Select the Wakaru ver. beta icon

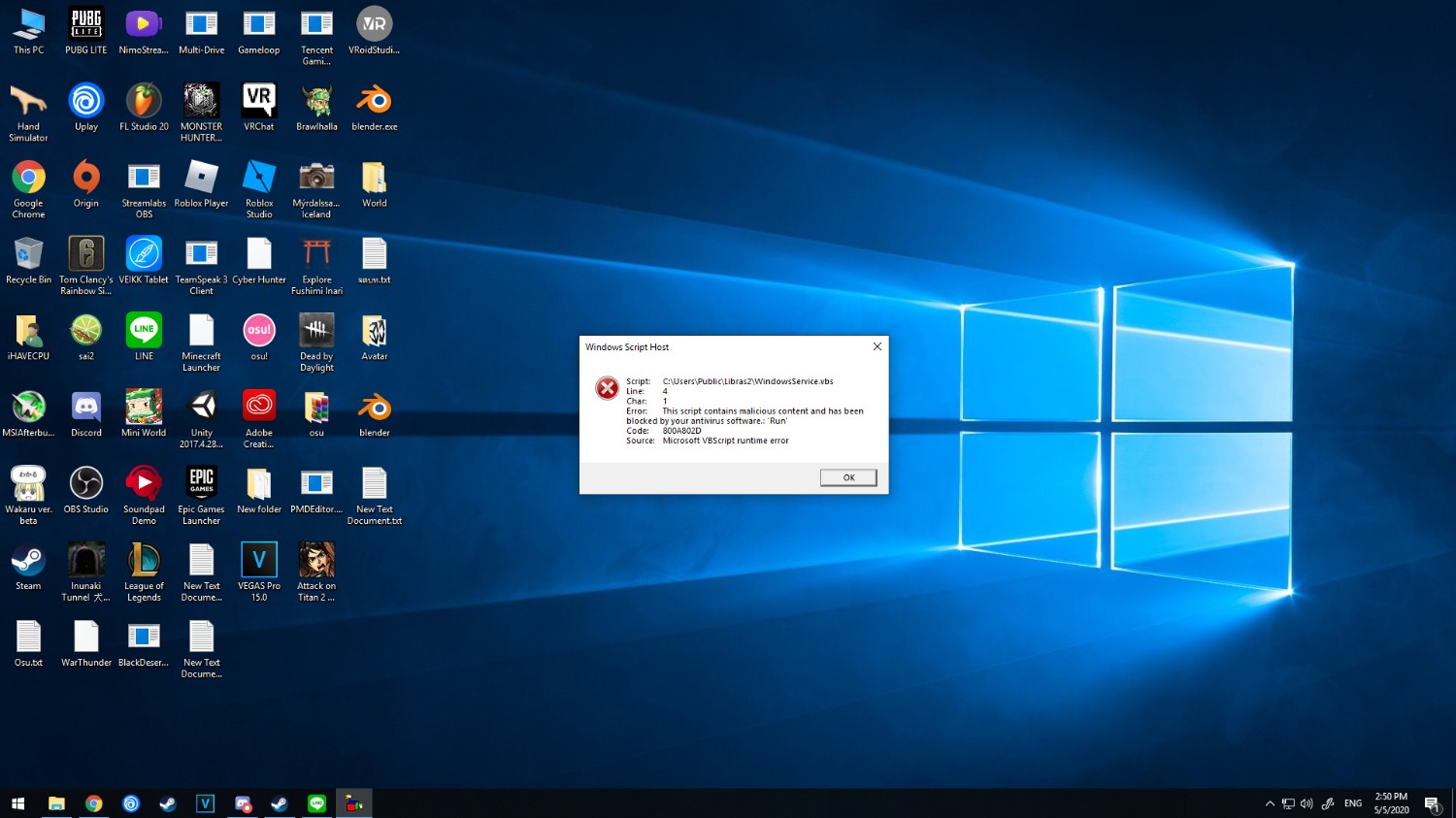point(28,497)
